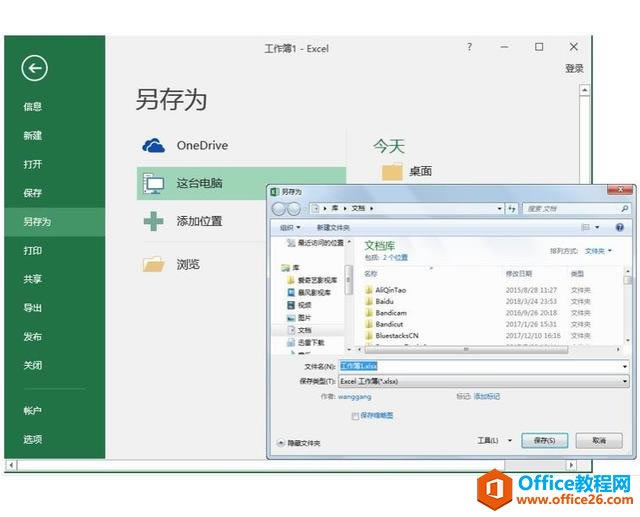Select 最近访问的位置 in navigation pane

pos(316,243)
